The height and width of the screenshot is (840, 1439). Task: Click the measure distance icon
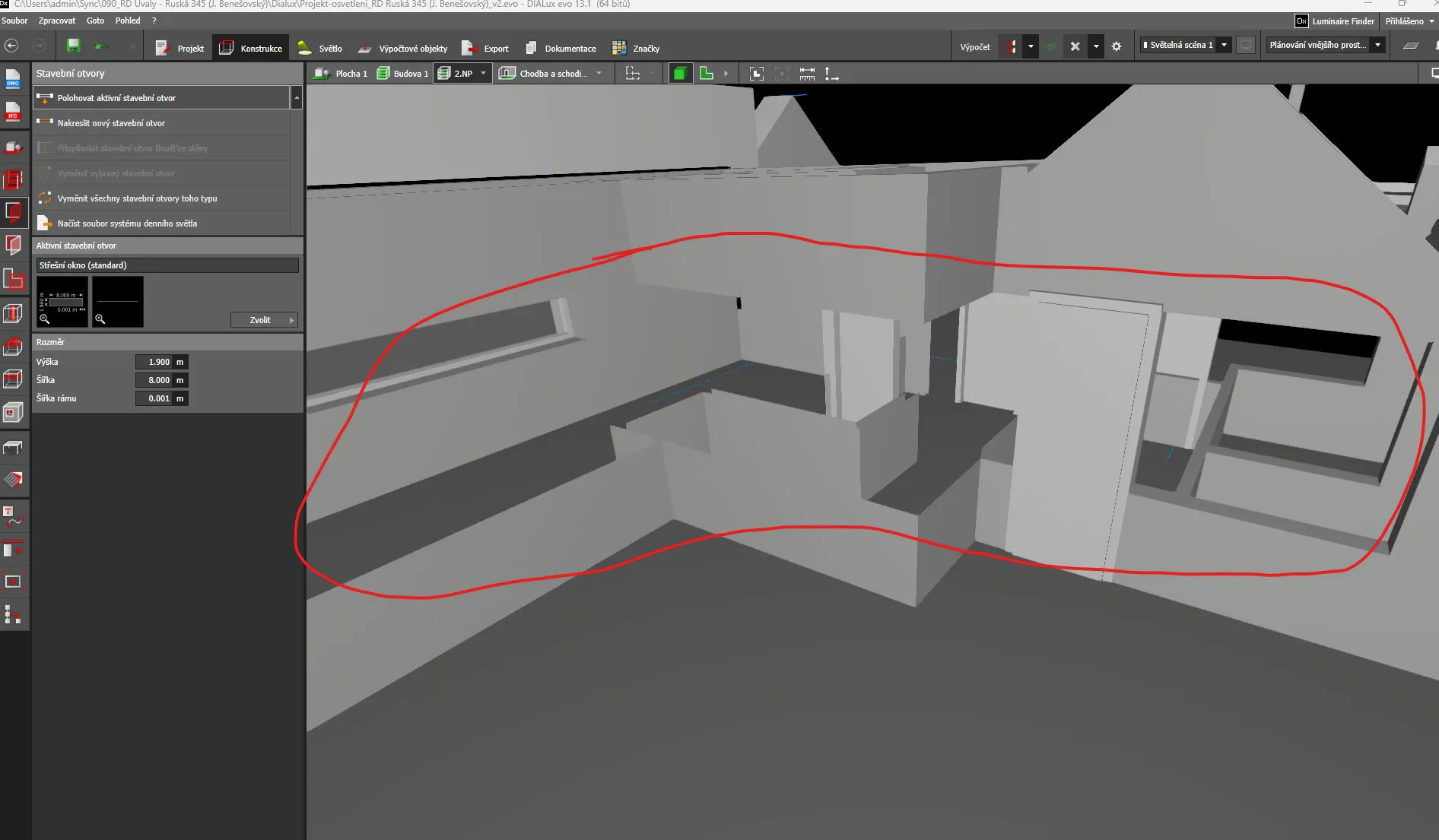pyautogui.click(x=807, y=74)
